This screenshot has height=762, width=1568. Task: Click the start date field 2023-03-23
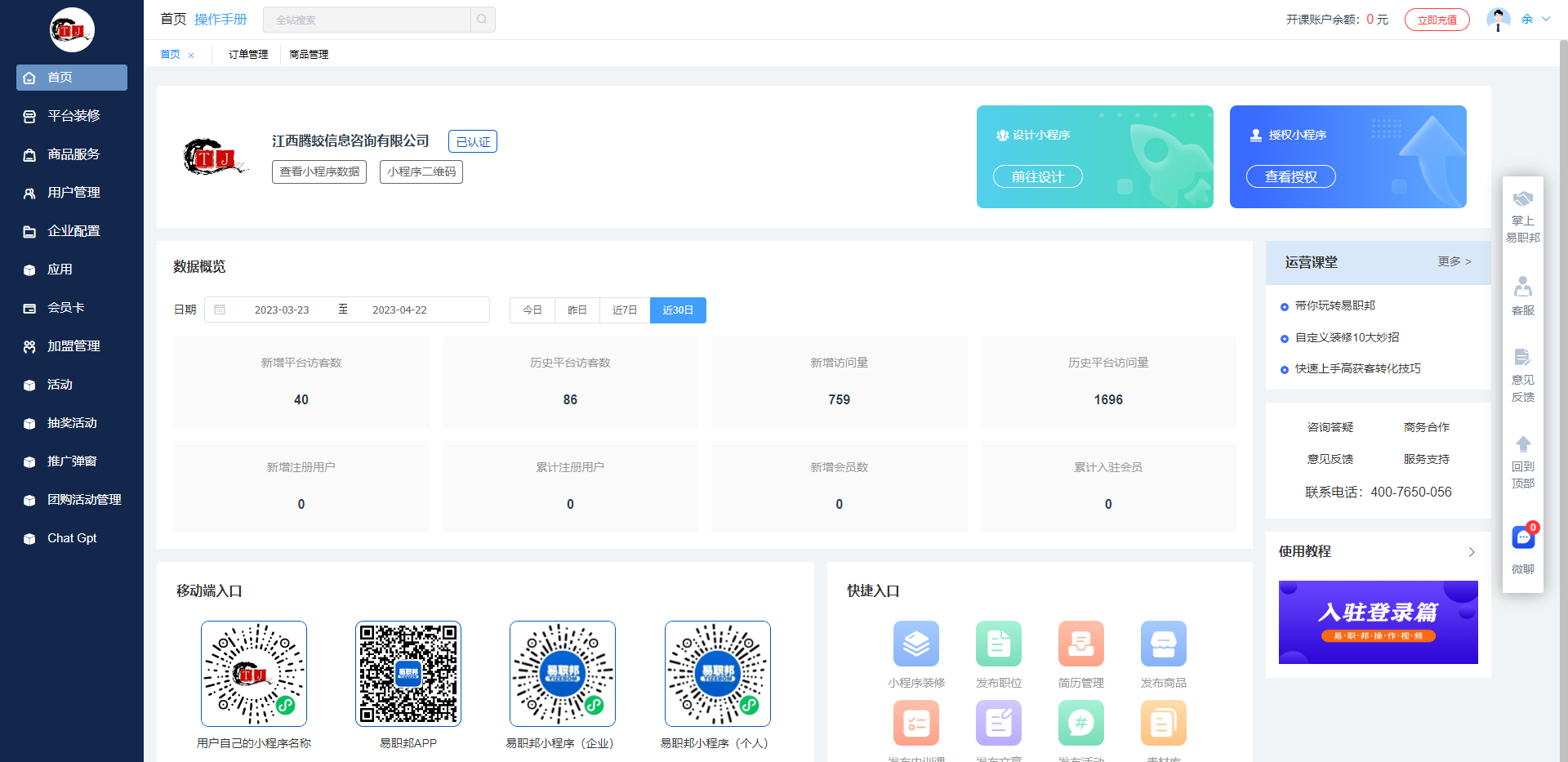pos(282,310)
